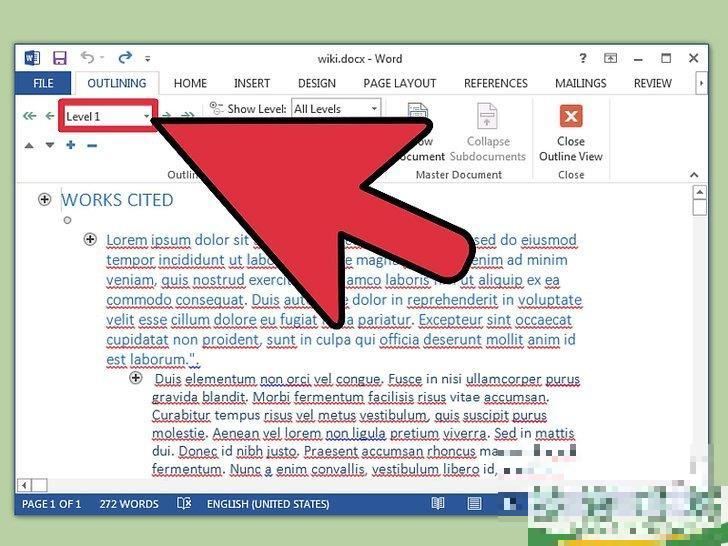Open the REVIEW tab
Screen dimensions: 728x546
pos(653,83)
